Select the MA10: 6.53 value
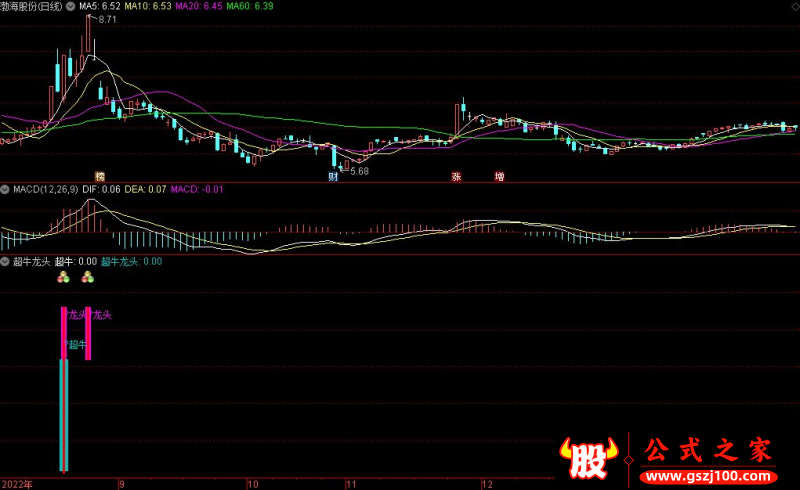 click(x=148, y=6)
